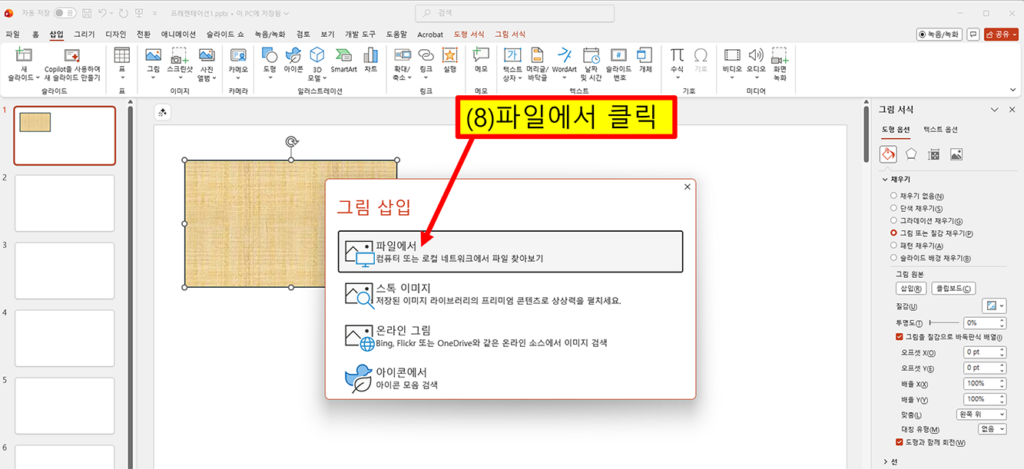Choose 아이콘에서 in the dialog
The width and height of the screenshot is (1024, 469).
pos(510,378)
